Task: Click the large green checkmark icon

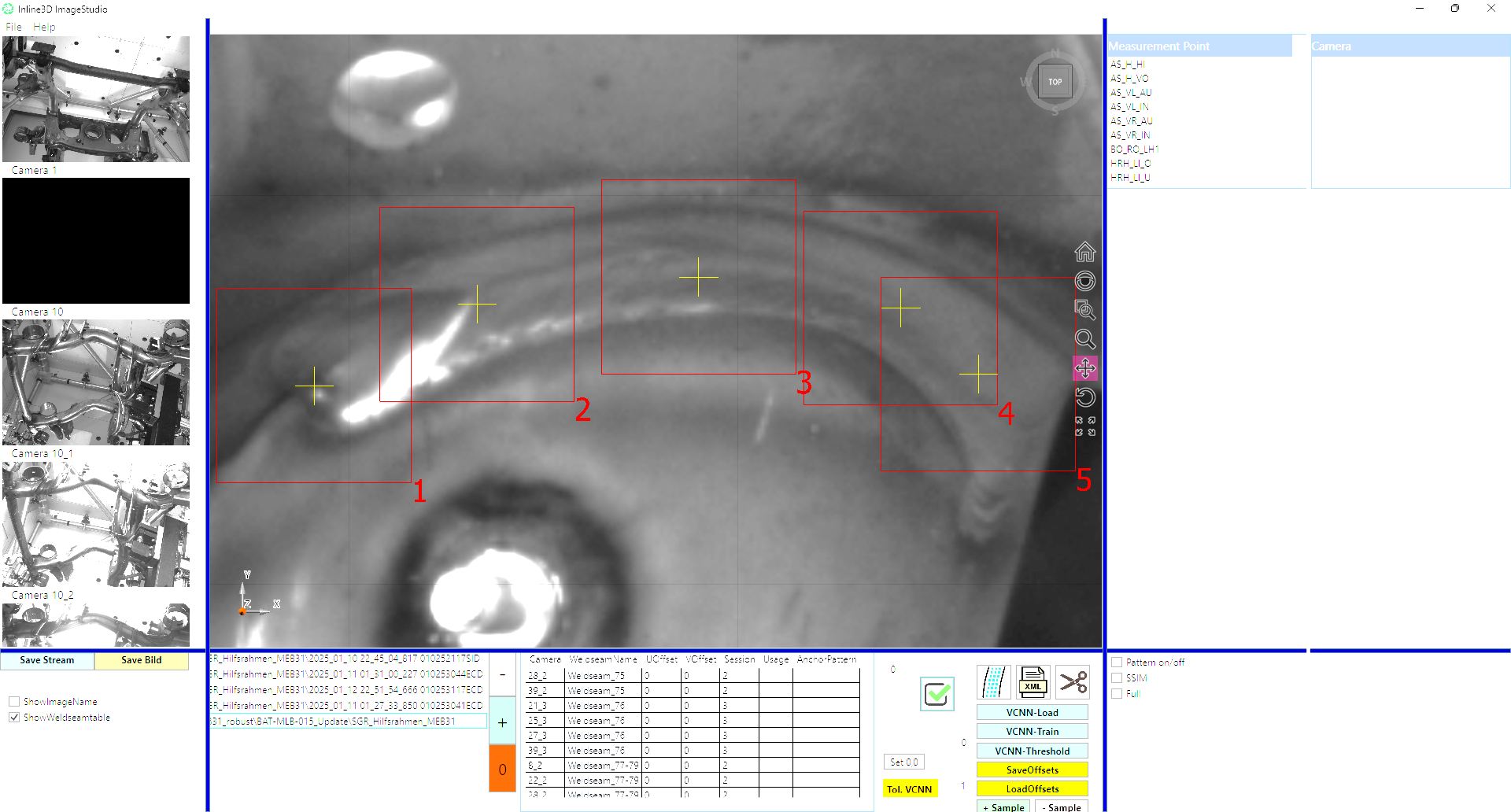Action: 937,694
